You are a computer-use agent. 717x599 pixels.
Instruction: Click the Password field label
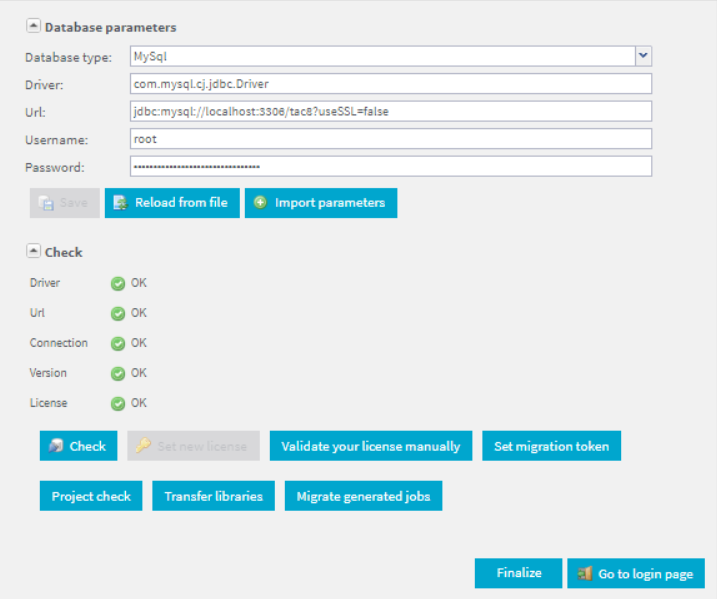pyautogui.click(x=55, y=167)
